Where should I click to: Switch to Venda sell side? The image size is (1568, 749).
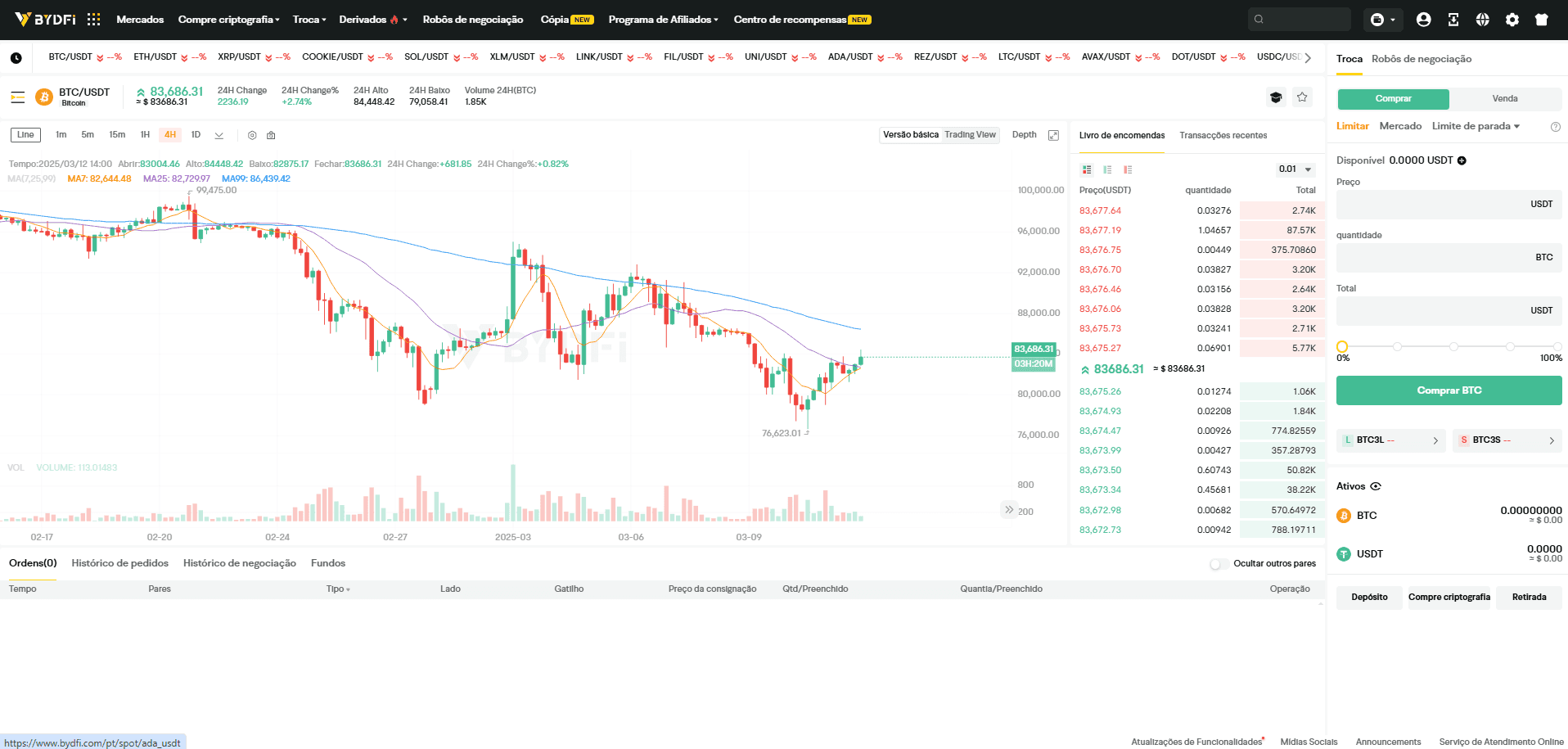pos(1505,99)
